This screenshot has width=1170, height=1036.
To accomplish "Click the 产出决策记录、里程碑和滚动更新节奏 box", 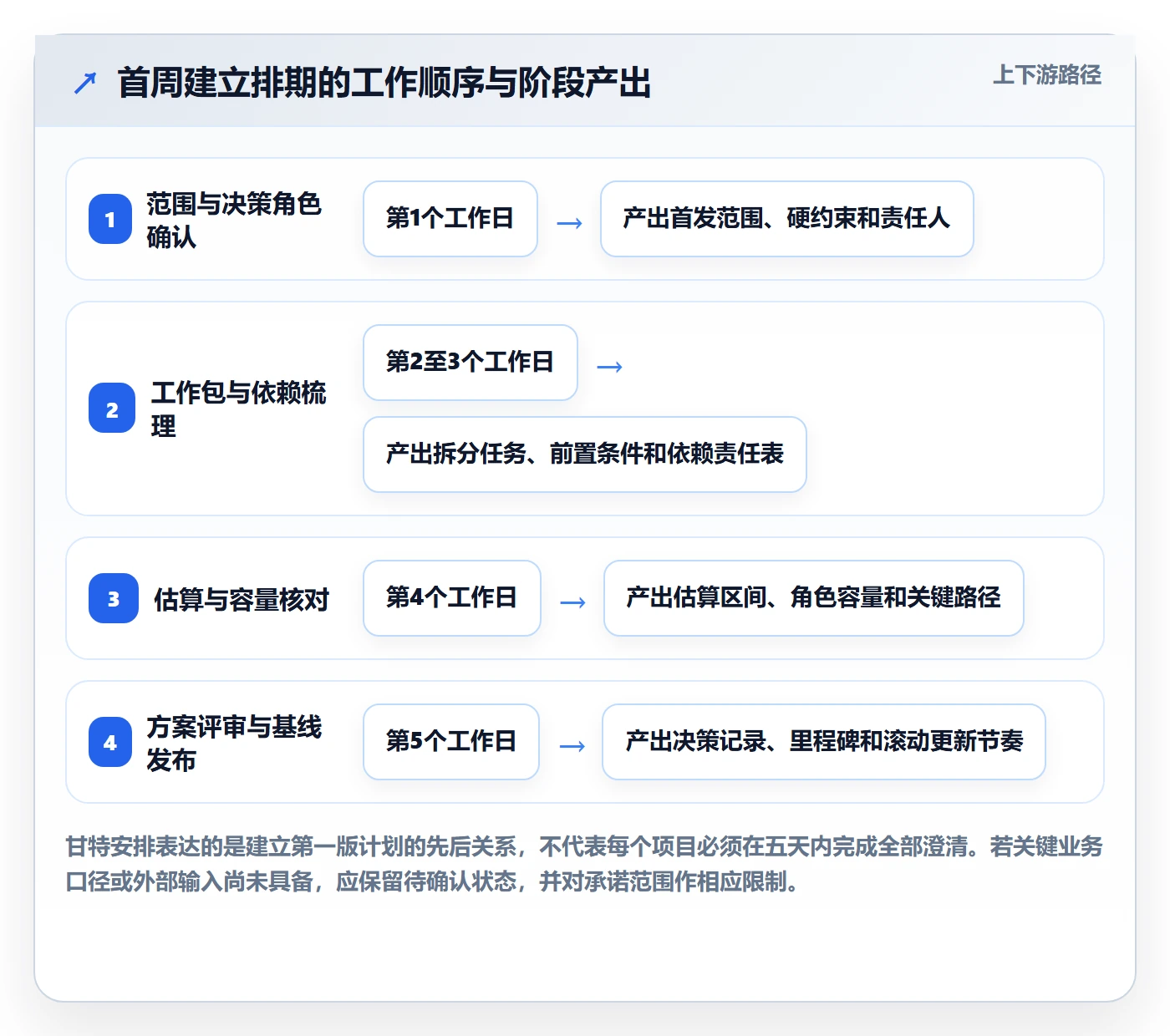I will click(x=824, y=742).
